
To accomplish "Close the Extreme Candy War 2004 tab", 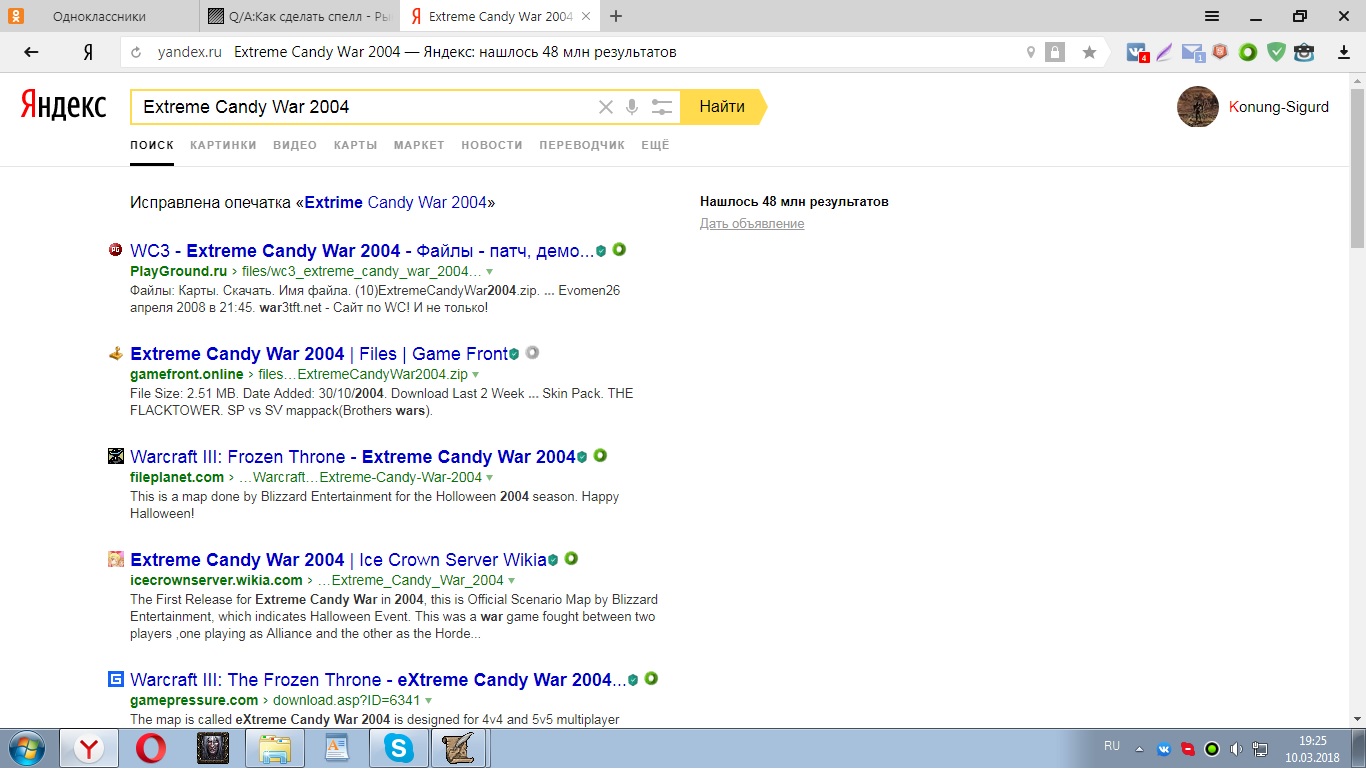I will click(586, 16).
